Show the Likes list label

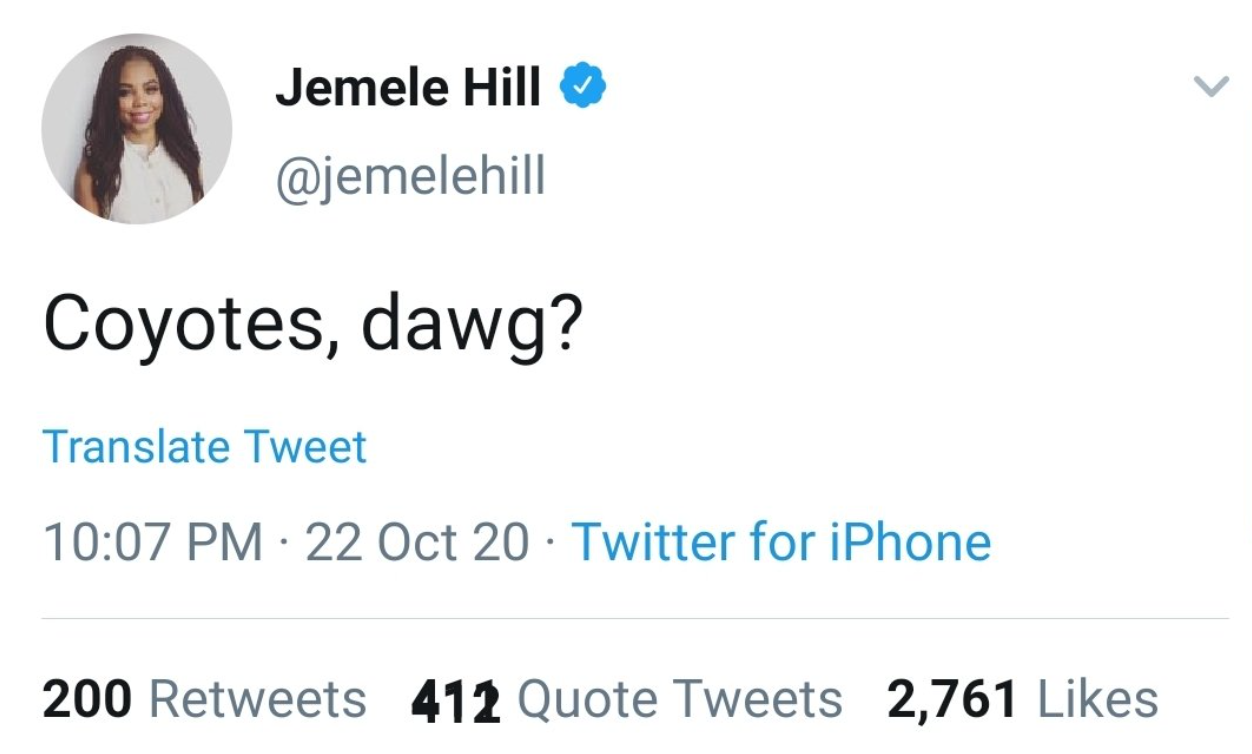click(1098, 699)
